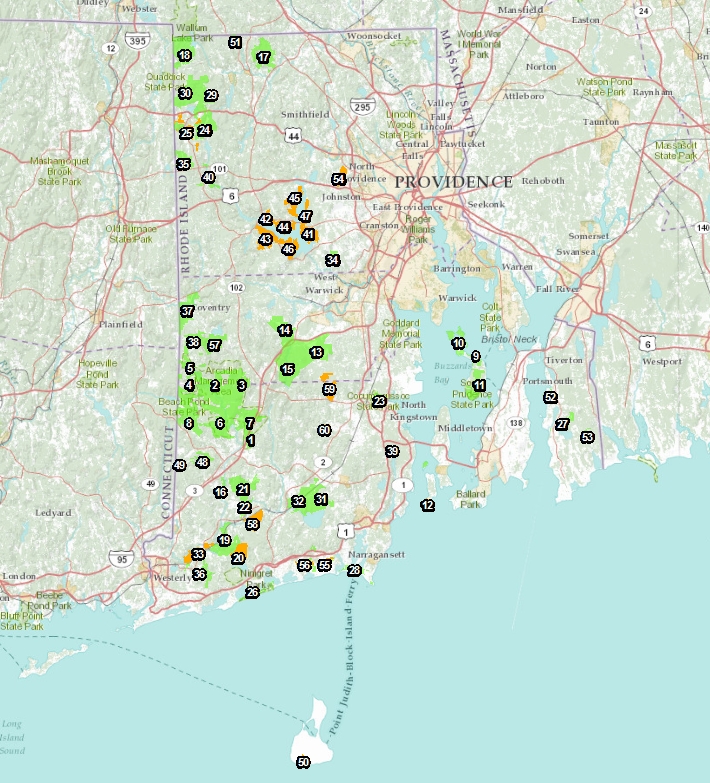Screen dimensions: 710x783
Task: Select map marker number 21
Action: pos(243,489)
